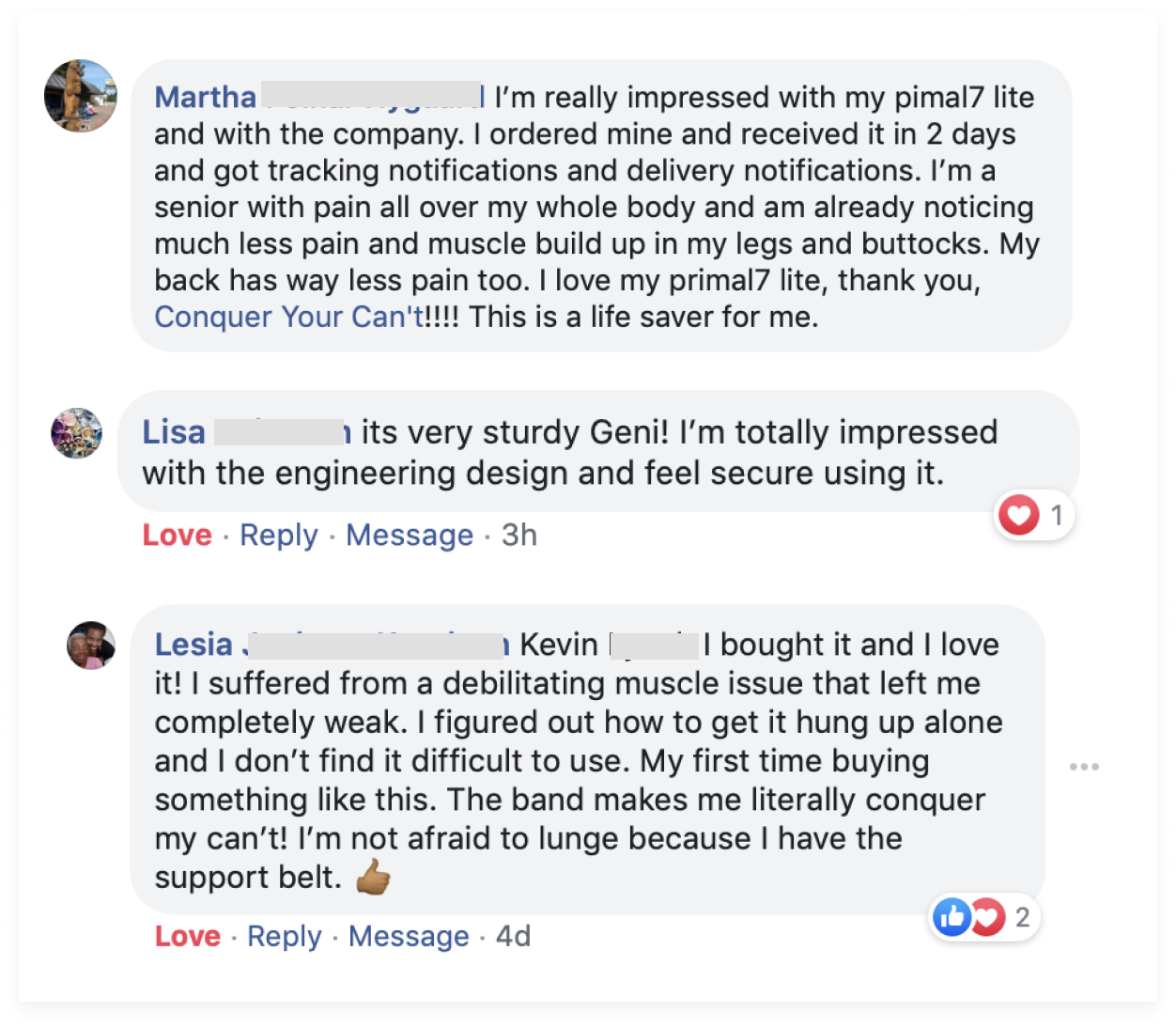Image resolution: width=1176 pixels, height=1028 pixels.
Task: Toggle Love on Lisa's comment
Action: 177,535
